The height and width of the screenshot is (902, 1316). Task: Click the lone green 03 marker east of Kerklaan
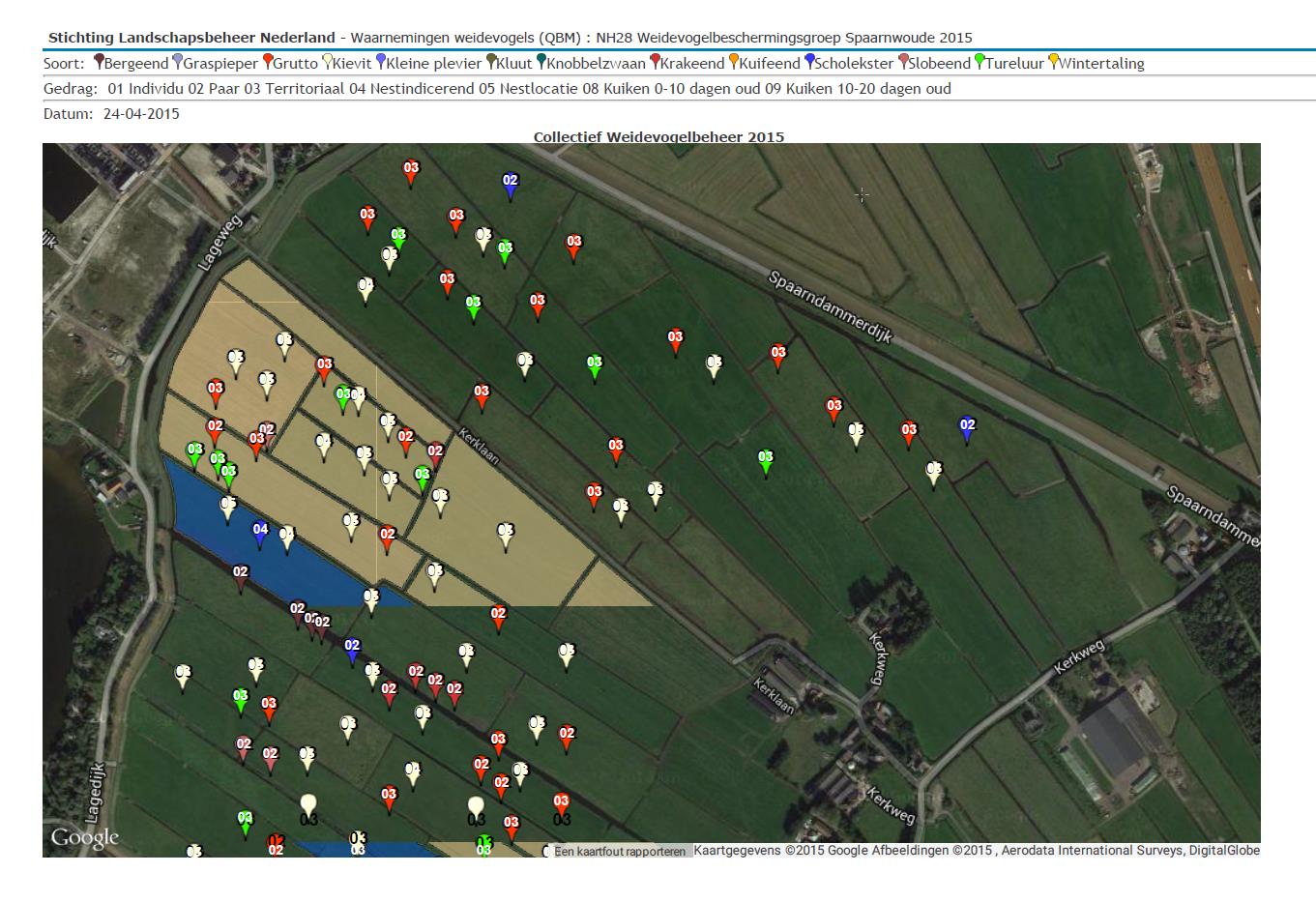(x=766, y=463)
